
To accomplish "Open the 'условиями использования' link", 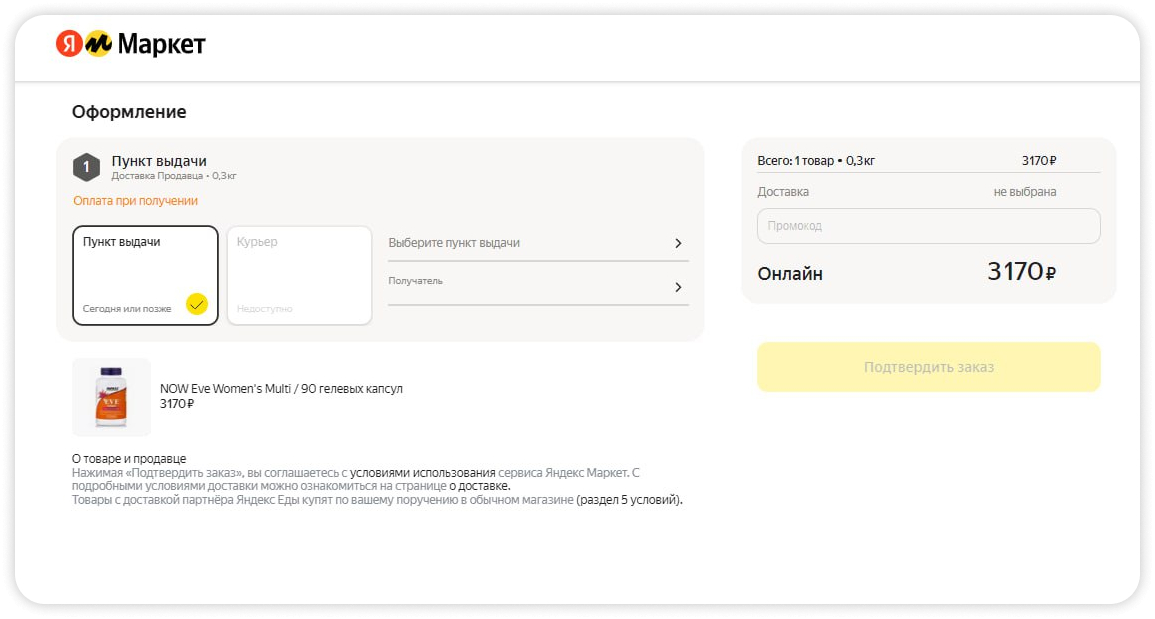I will pyautogui.click(x=422, y=473).
